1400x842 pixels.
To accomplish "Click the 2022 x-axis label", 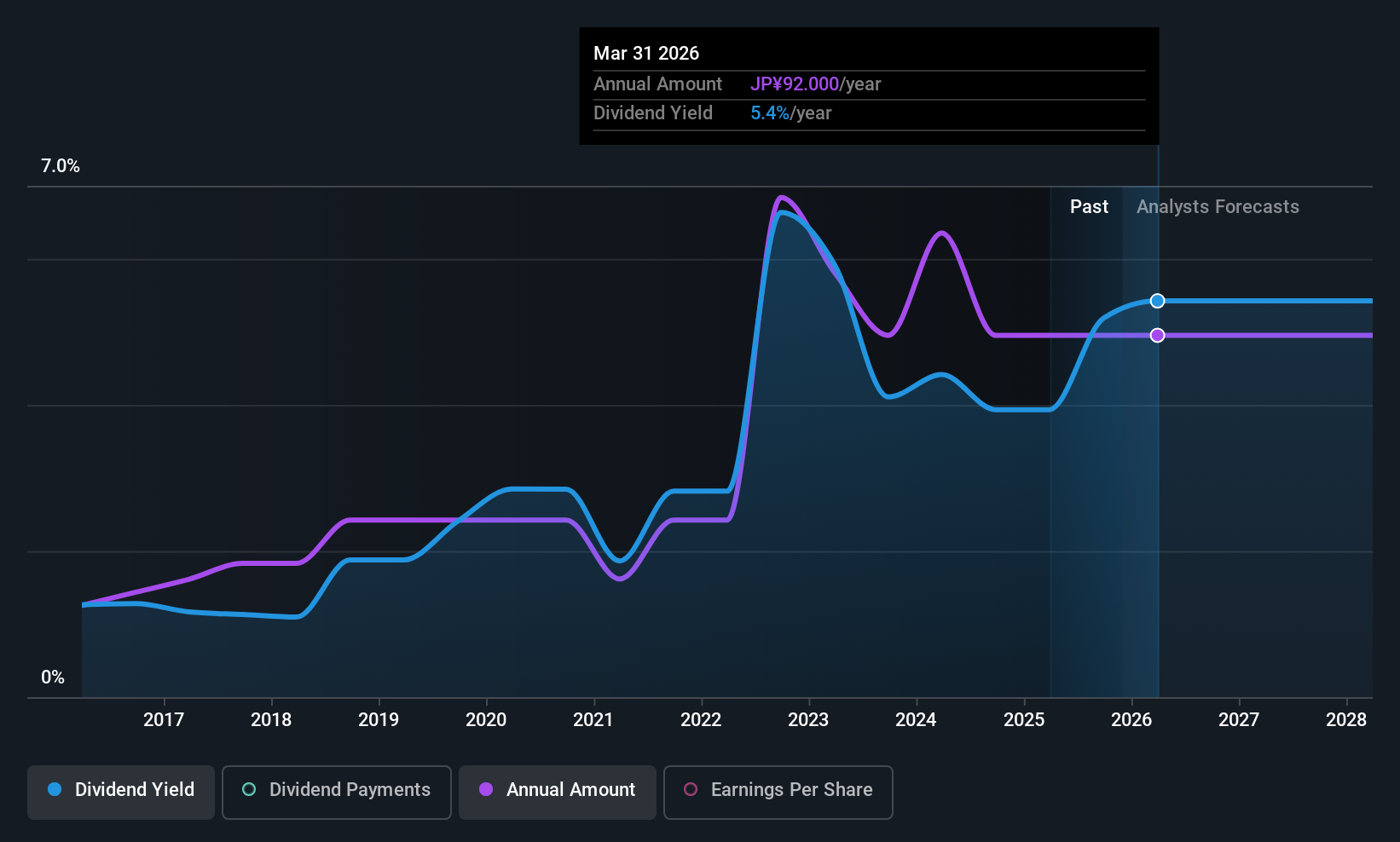I will [x=701, y=720].
